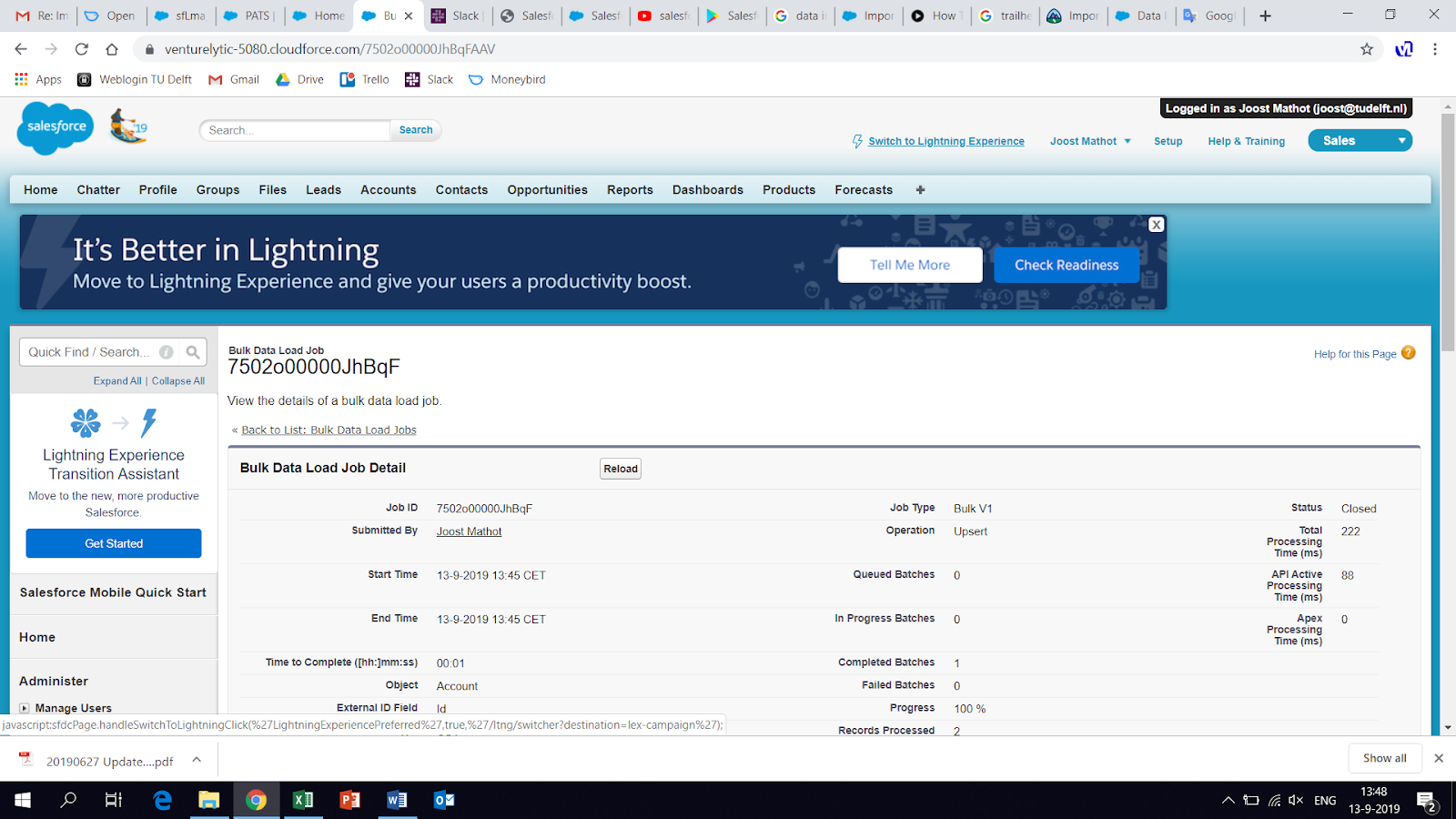Screen dimensions: 1456x819
Task: Open options for the downloaded PDF
Action: pos(197,760)
